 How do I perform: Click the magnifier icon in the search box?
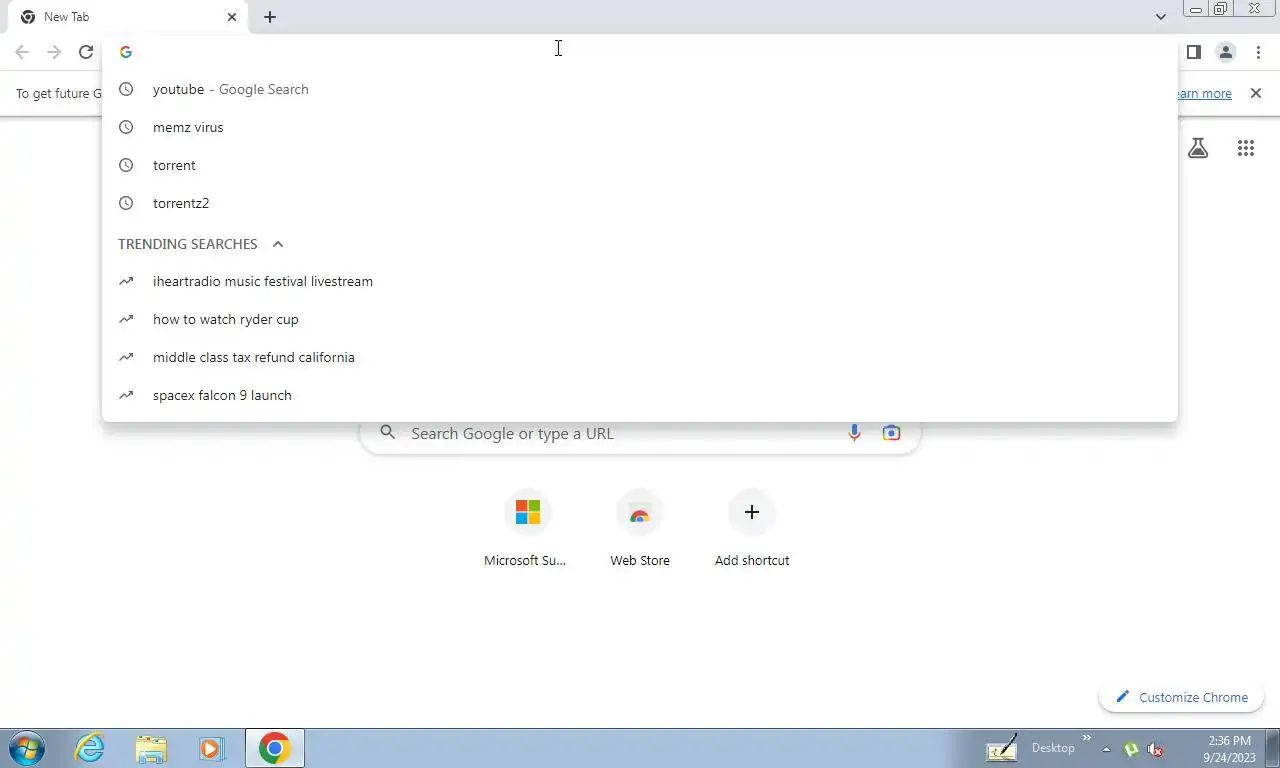(388, 433)
